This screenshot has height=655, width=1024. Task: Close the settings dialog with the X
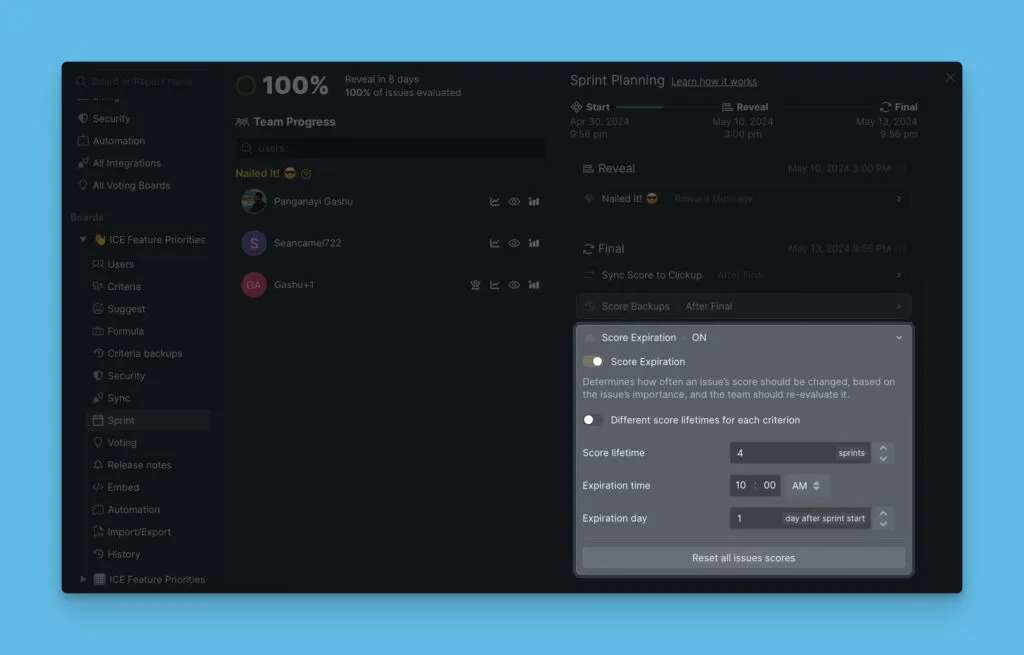point(950,78)
